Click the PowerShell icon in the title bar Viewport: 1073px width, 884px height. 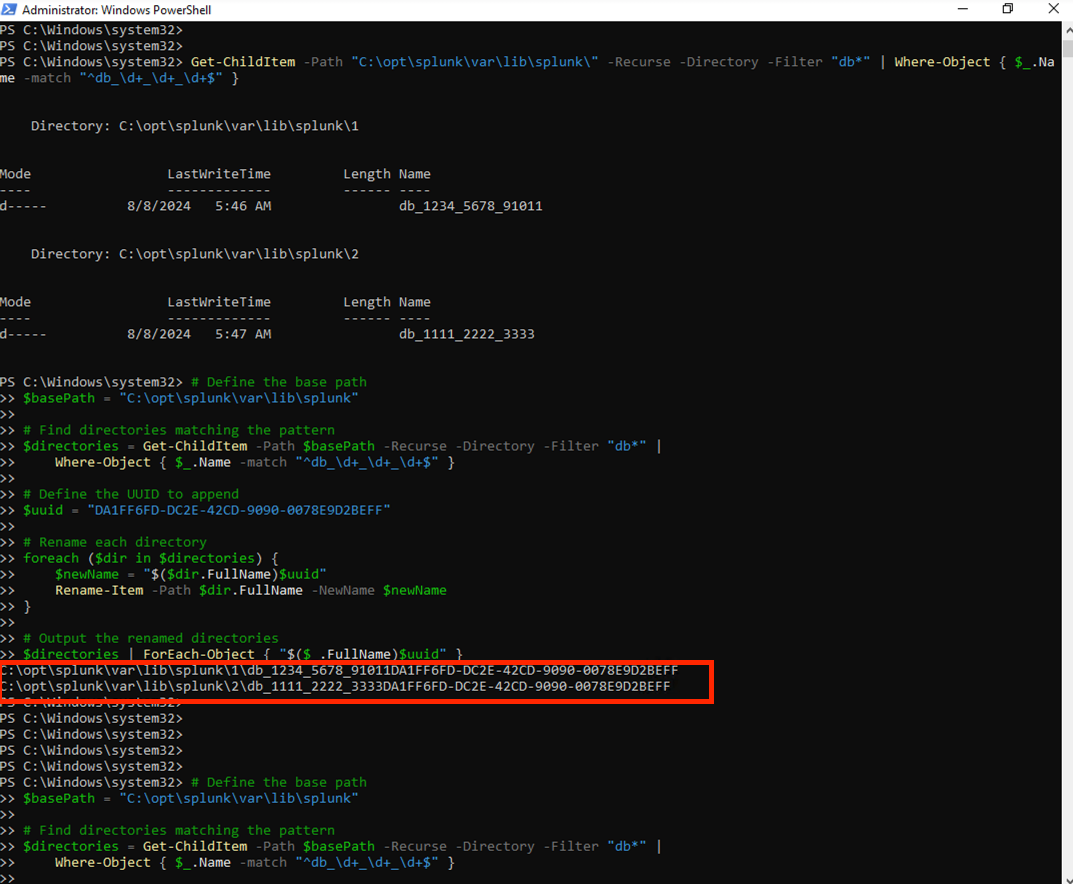click(10, 9)
